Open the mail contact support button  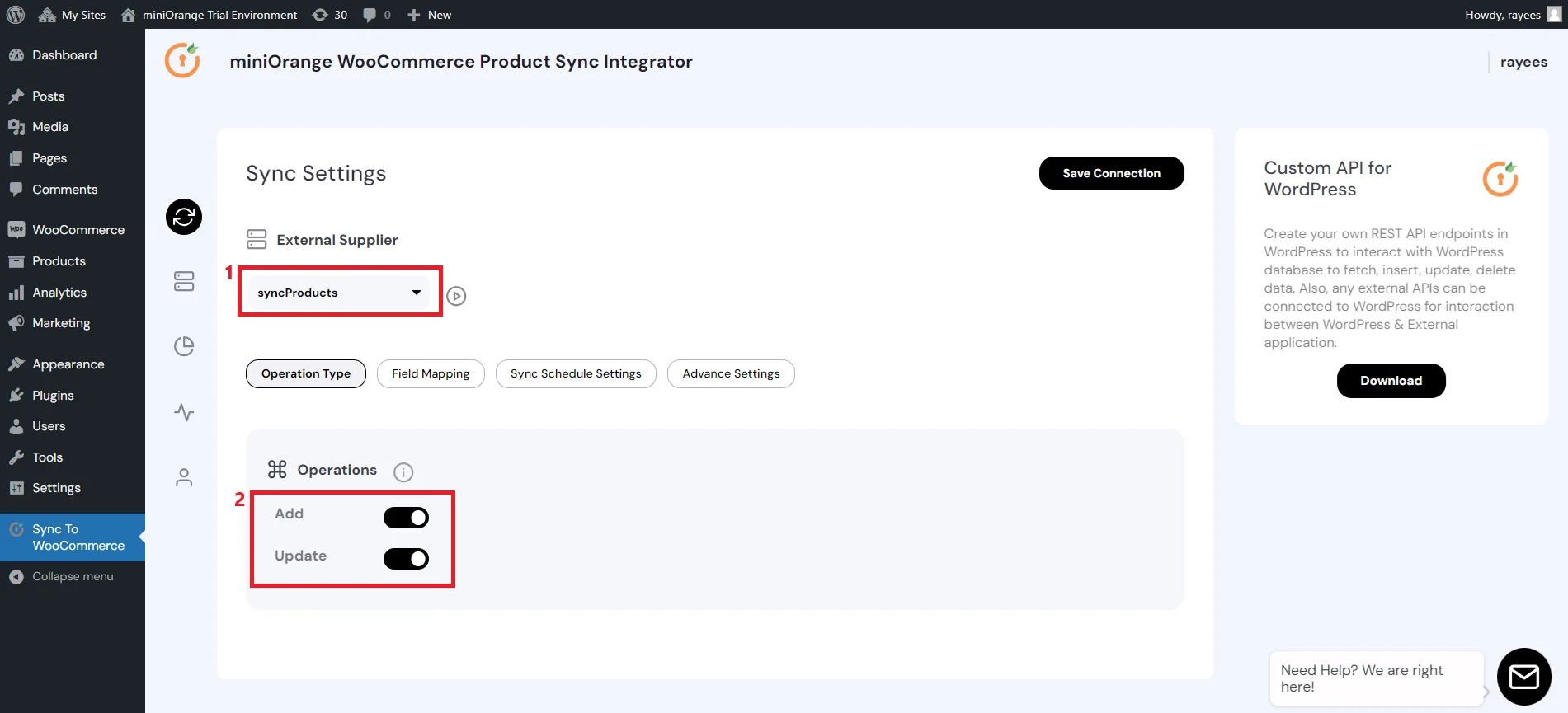1523,677
